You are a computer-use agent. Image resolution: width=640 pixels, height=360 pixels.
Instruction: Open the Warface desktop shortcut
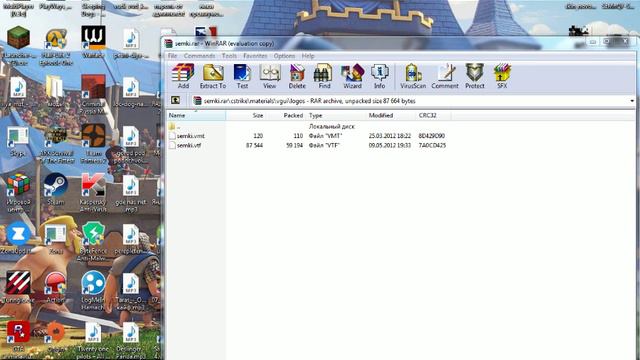93,42
